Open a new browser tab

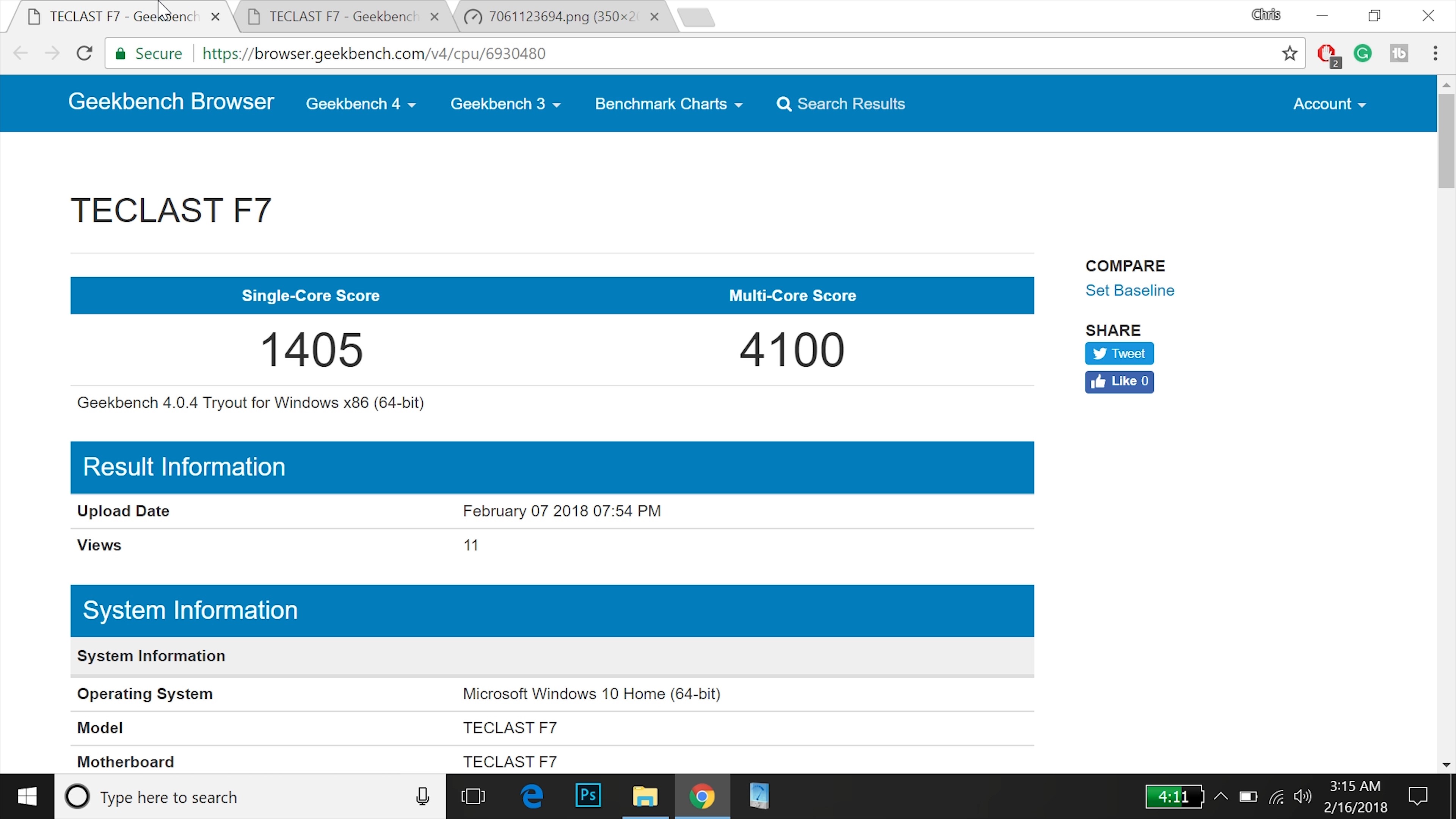[x=697, y=17]
